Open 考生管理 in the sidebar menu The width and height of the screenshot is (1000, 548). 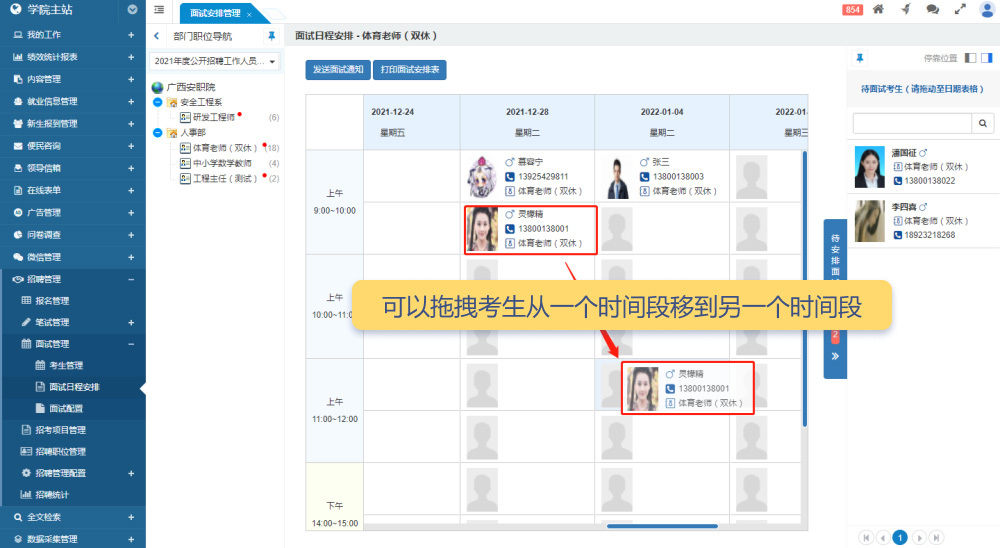[66, 365]
